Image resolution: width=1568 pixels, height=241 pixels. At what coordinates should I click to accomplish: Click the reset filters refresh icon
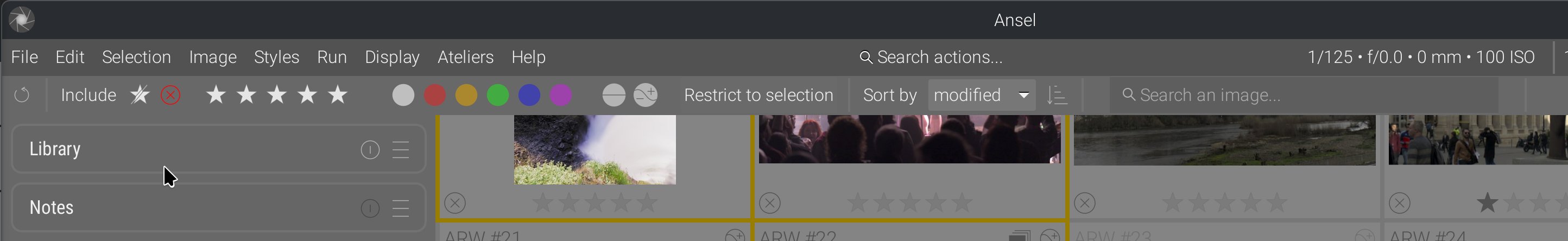(x=22, y=95)
